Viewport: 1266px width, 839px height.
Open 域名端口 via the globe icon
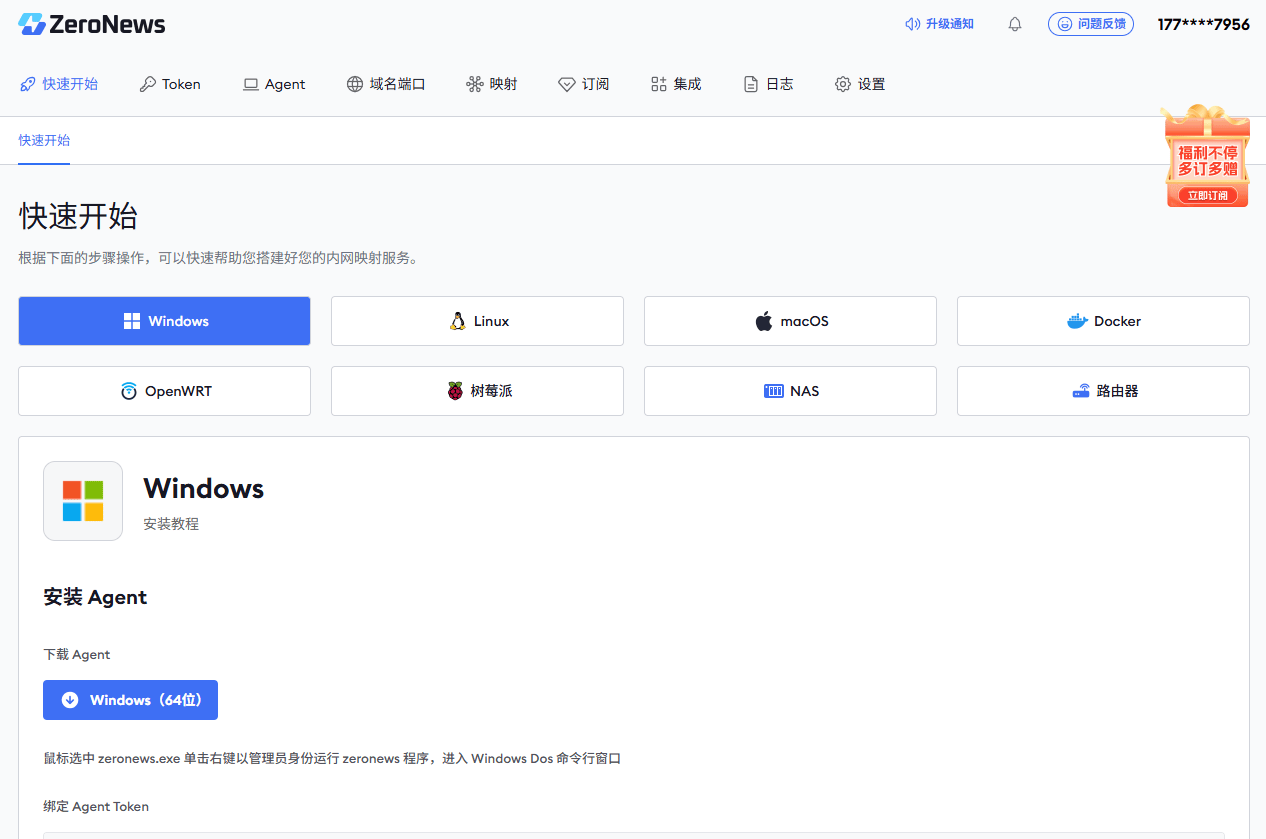(x=355, y=84)
